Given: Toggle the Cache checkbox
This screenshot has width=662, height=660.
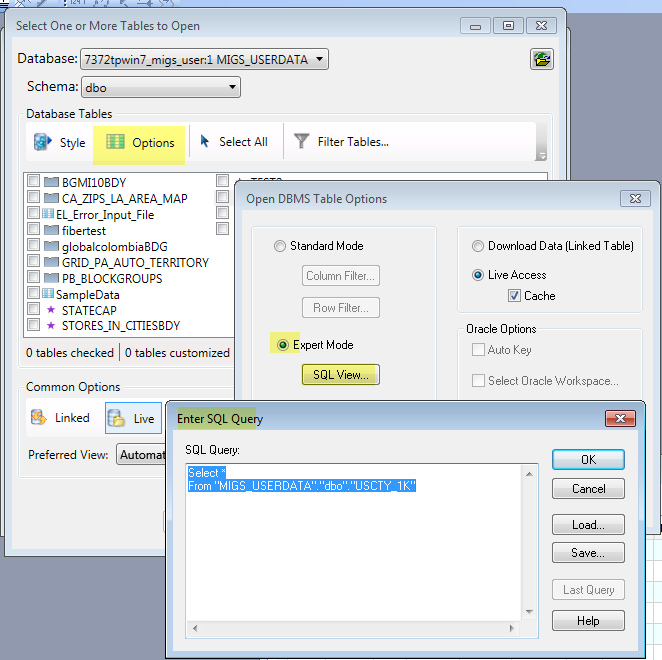Looking at the screenshot, I should tap(514, 296).
